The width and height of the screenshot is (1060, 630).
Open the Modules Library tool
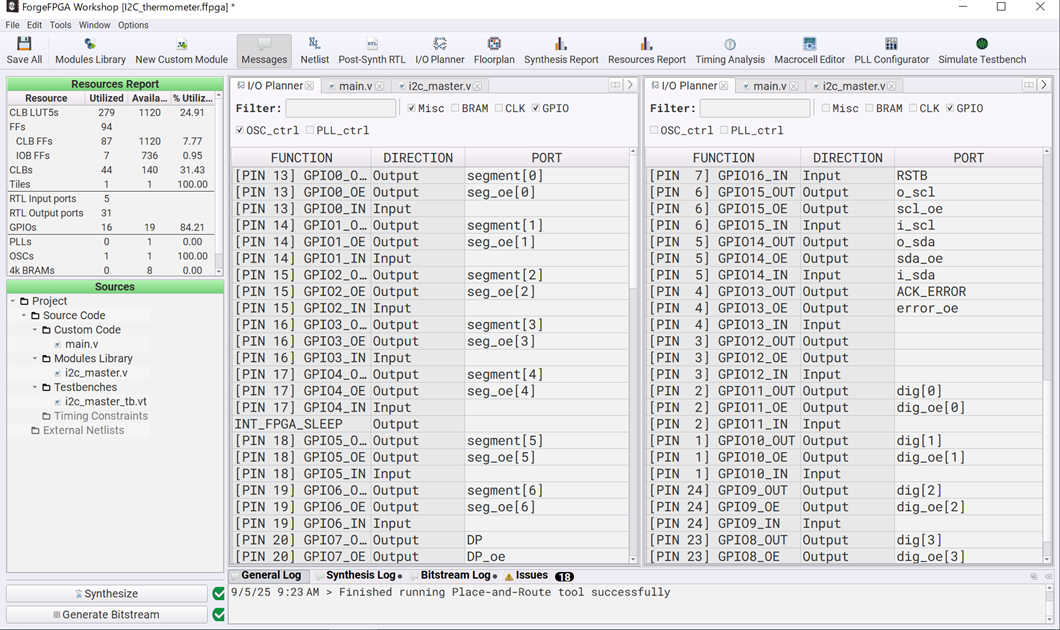pyautogui.click(x=90, y=51)
